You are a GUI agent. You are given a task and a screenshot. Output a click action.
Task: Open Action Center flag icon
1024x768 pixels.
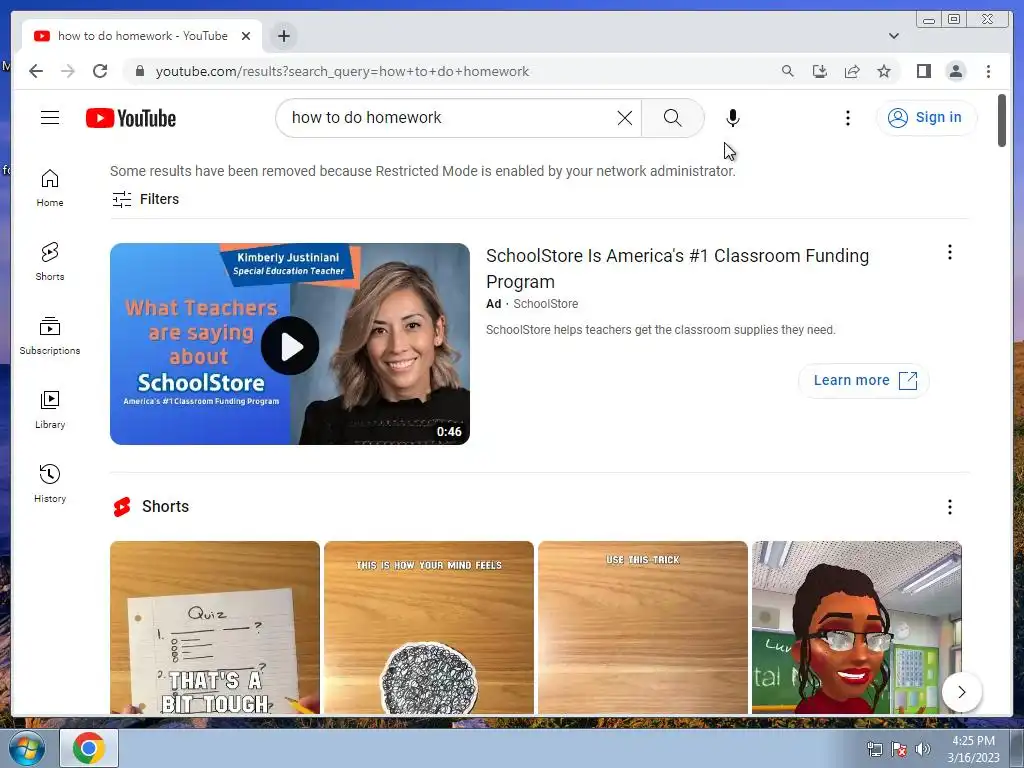[899, 749]
